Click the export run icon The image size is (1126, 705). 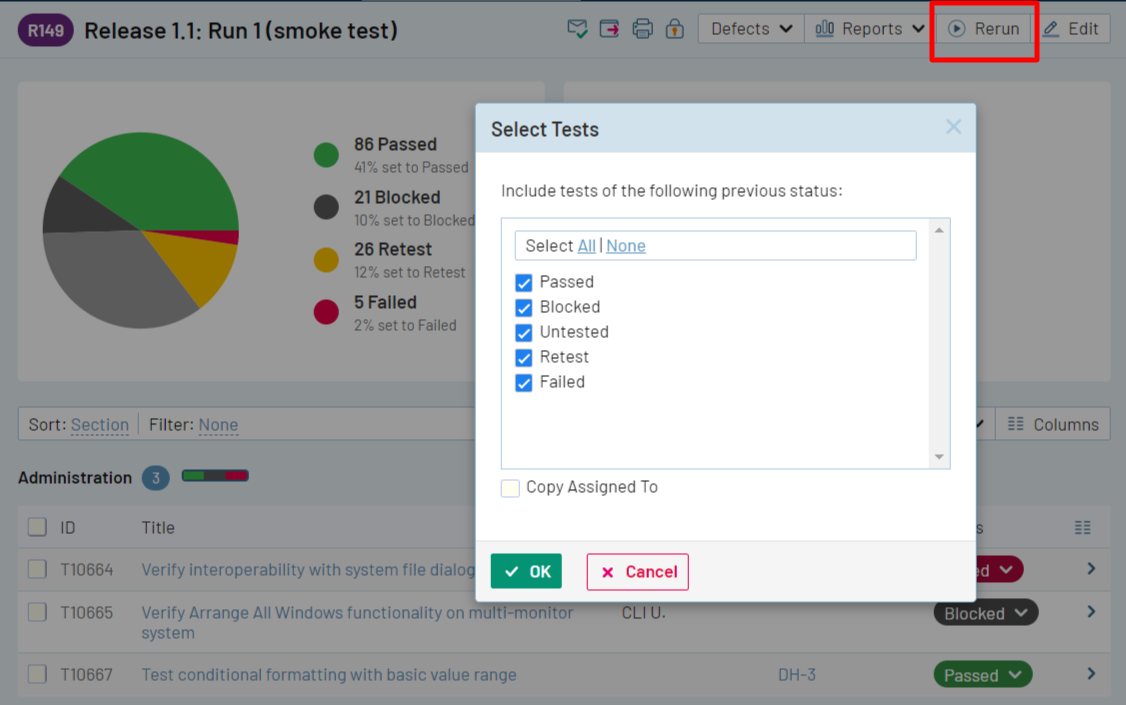[609, 29]
